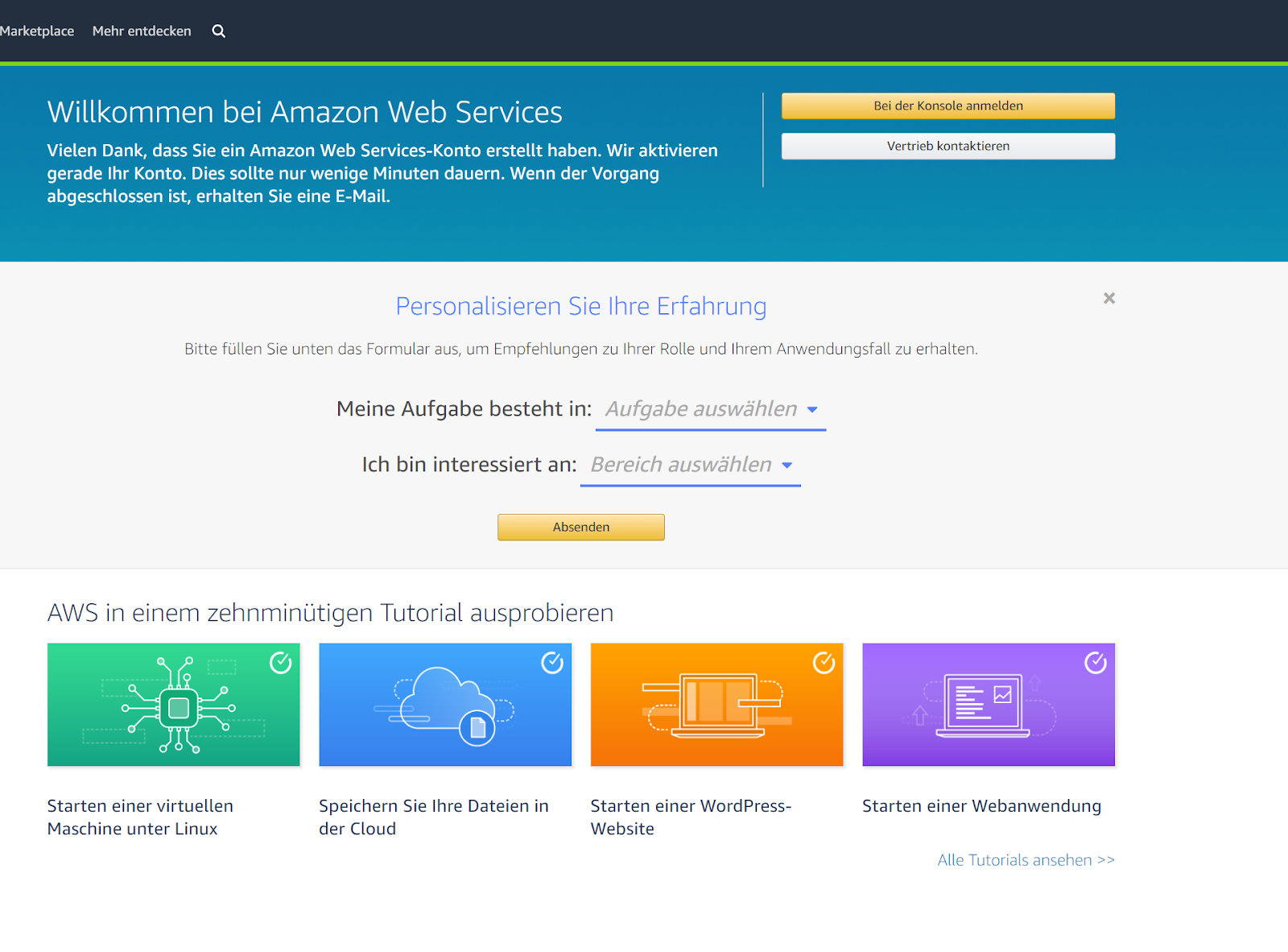
Task: Open the 'Mehr entdecken' menu
Action: [142, 31]
